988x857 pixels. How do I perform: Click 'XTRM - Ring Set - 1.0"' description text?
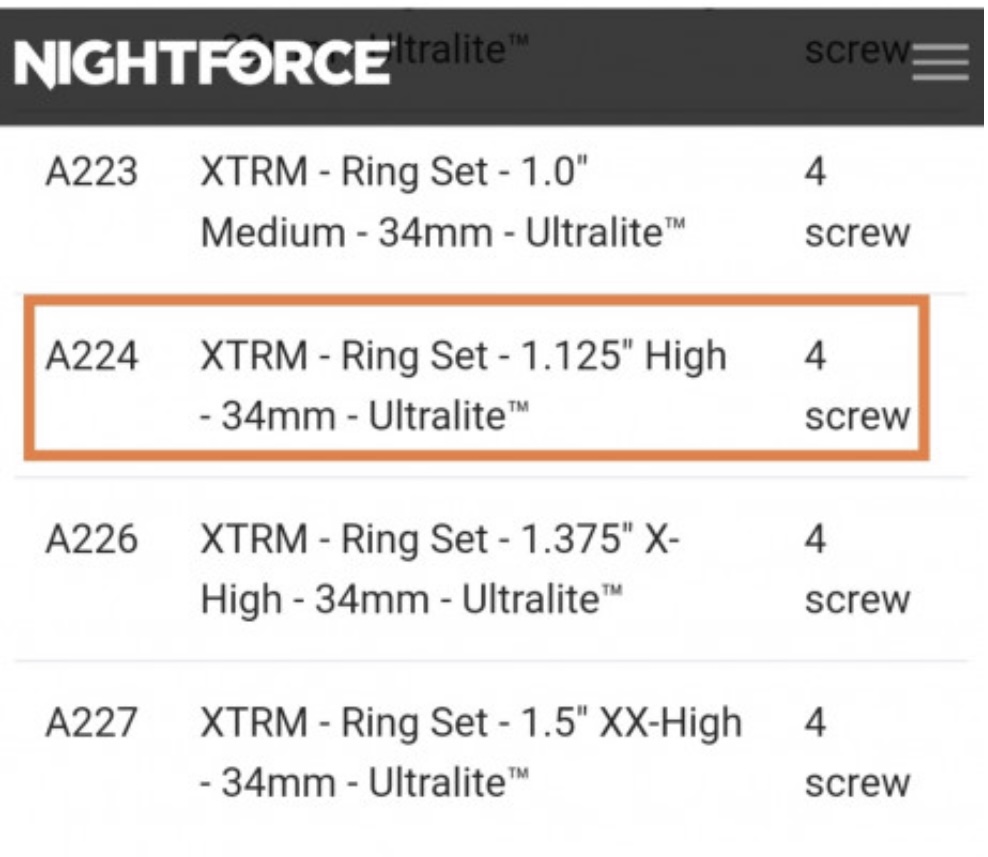(x=392, y=173)
